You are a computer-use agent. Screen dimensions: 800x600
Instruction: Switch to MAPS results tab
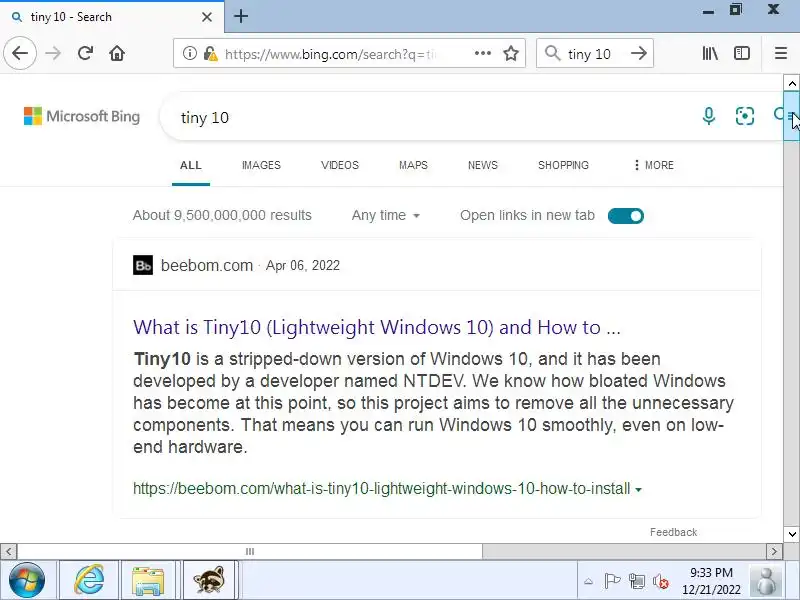(x=413, y=165)
